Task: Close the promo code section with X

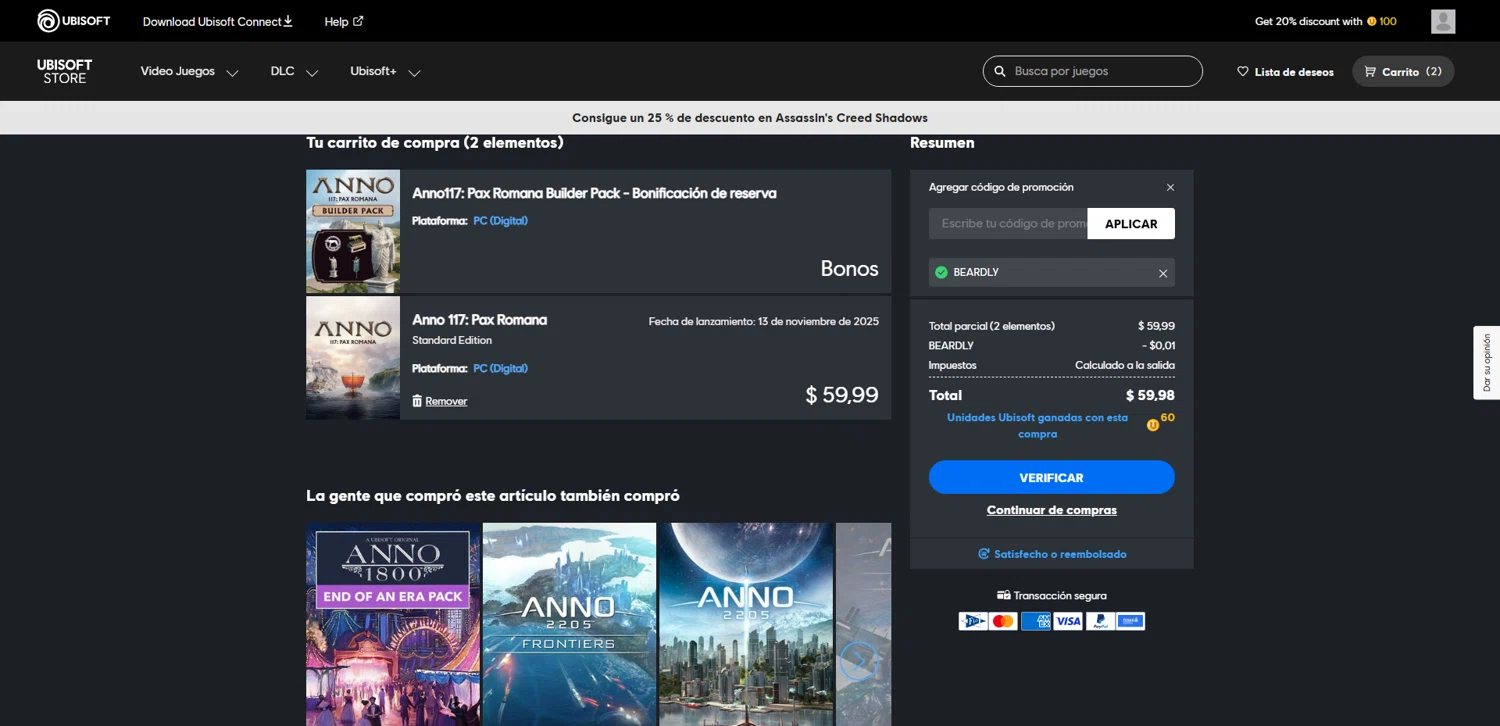Action: [x=1170, y=187]
